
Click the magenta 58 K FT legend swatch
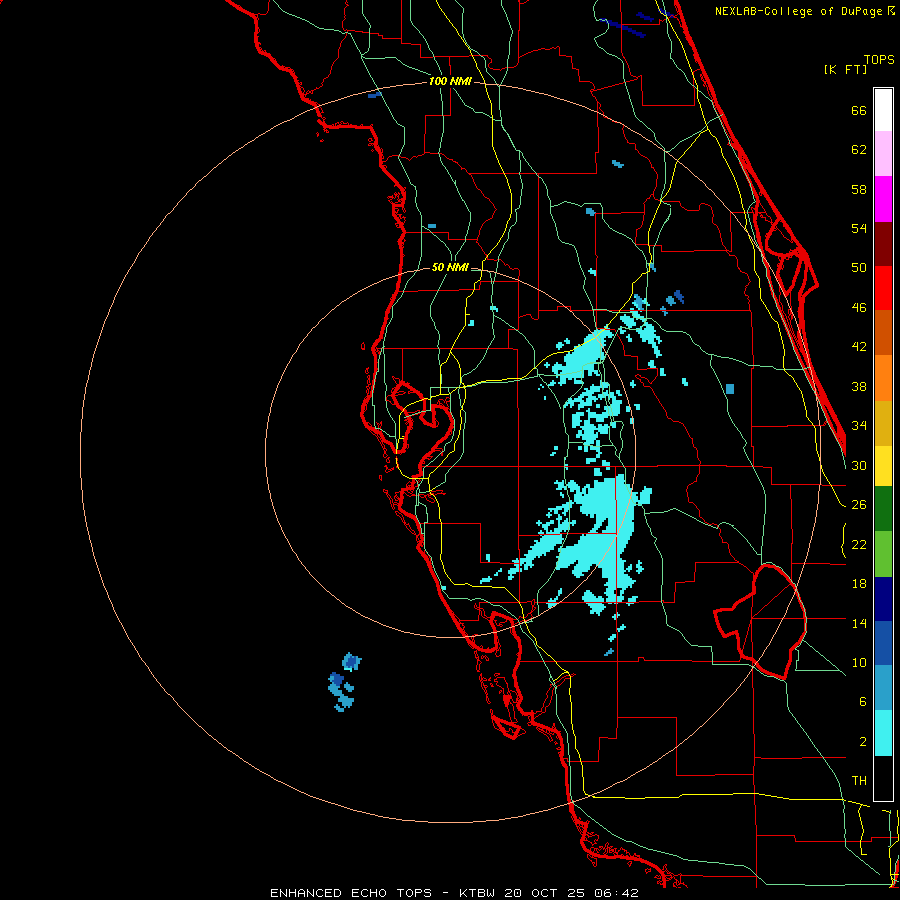[883, 199]
